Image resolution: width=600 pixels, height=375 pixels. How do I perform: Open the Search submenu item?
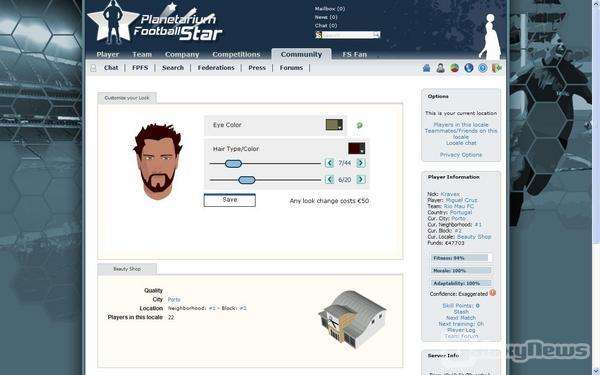pos(173,68)
